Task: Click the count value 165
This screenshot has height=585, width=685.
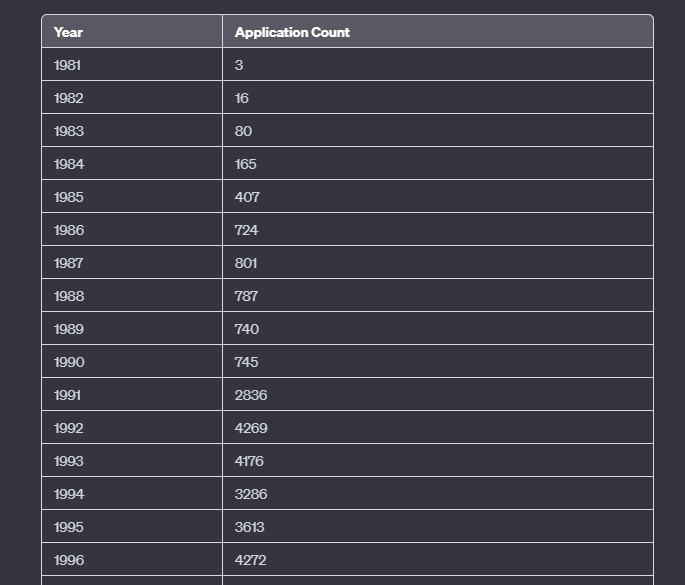Action: click(246, 164)
